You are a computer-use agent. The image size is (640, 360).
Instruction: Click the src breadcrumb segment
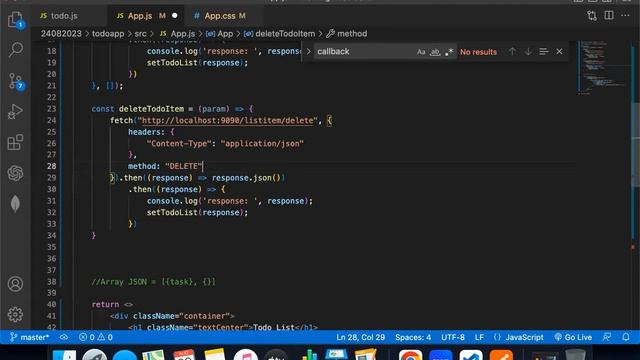tap(140, 33)
